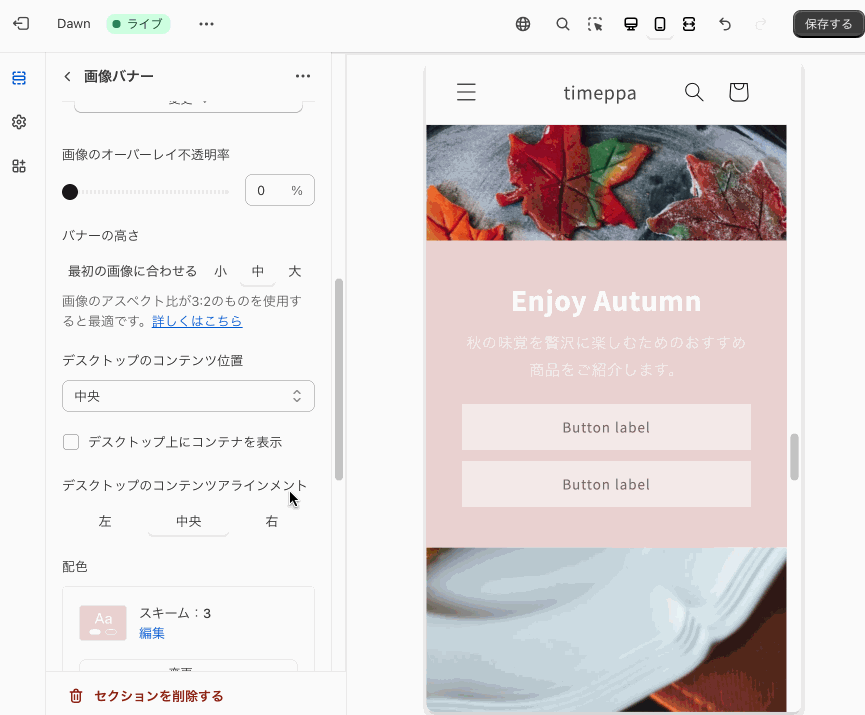Open the preview search icon on timeppa

point(693,91)
